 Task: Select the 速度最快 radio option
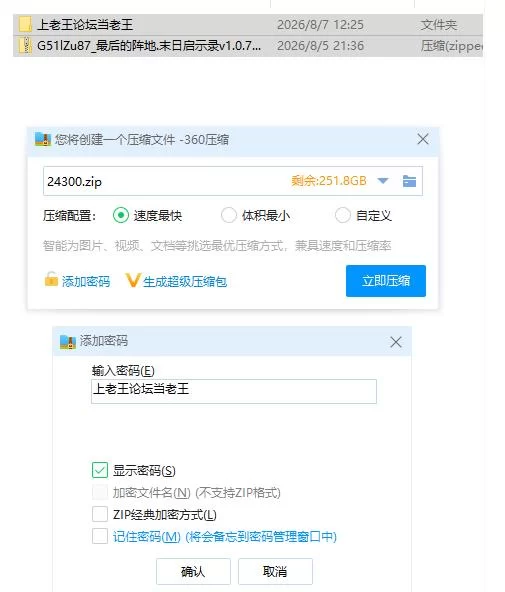(x=121, y=215)
